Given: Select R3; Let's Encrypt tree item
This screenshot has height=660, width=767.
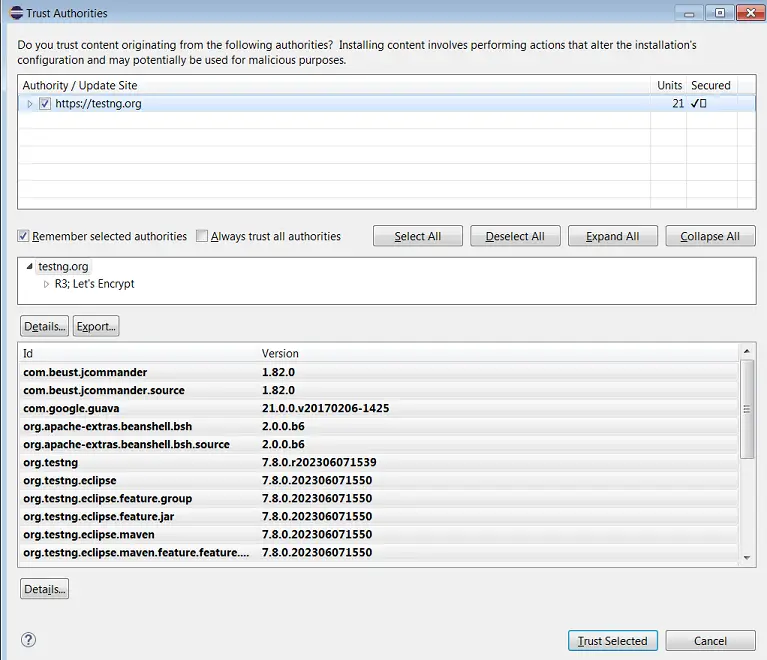Looking at the screenshot, I should pyautogui.click(x=94, y=284).
